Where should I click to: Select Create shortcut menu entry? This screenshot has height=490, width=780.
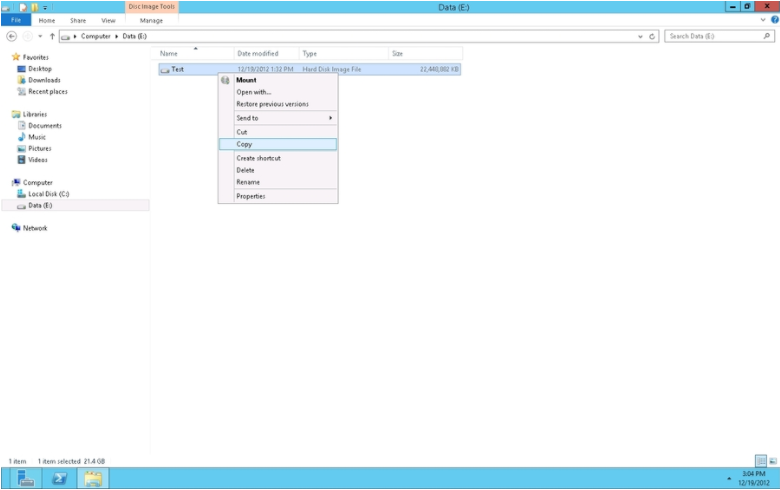point(258,158)
